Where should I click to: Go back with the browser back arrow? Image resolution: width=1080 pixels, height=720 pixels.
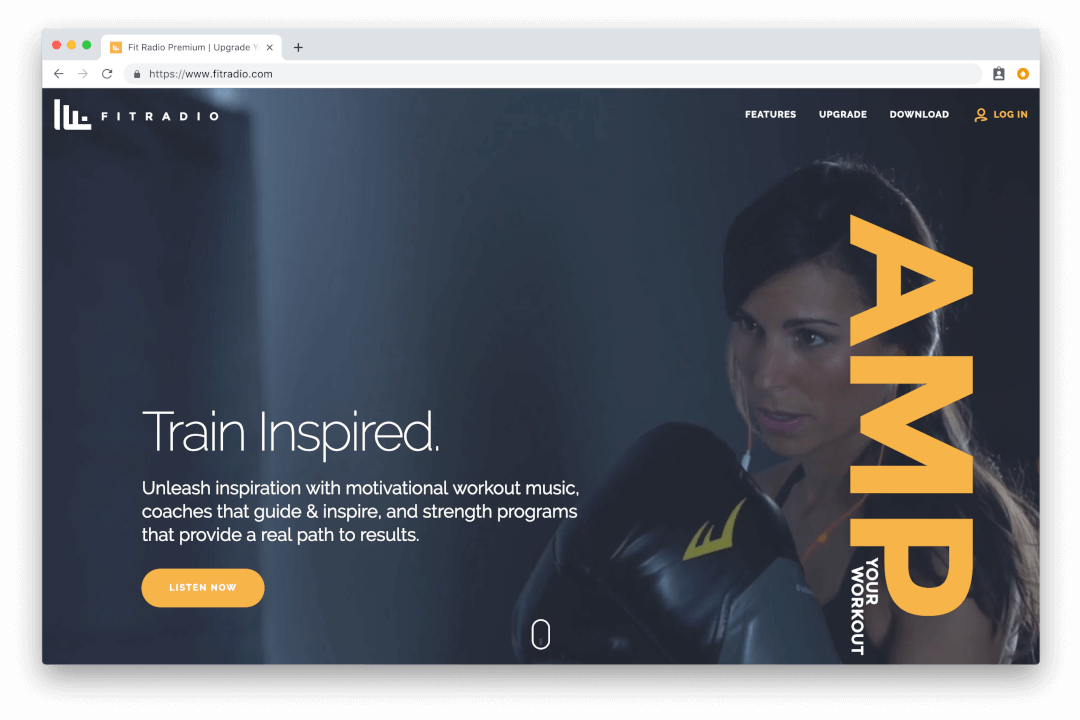click(x=59, y=74)
